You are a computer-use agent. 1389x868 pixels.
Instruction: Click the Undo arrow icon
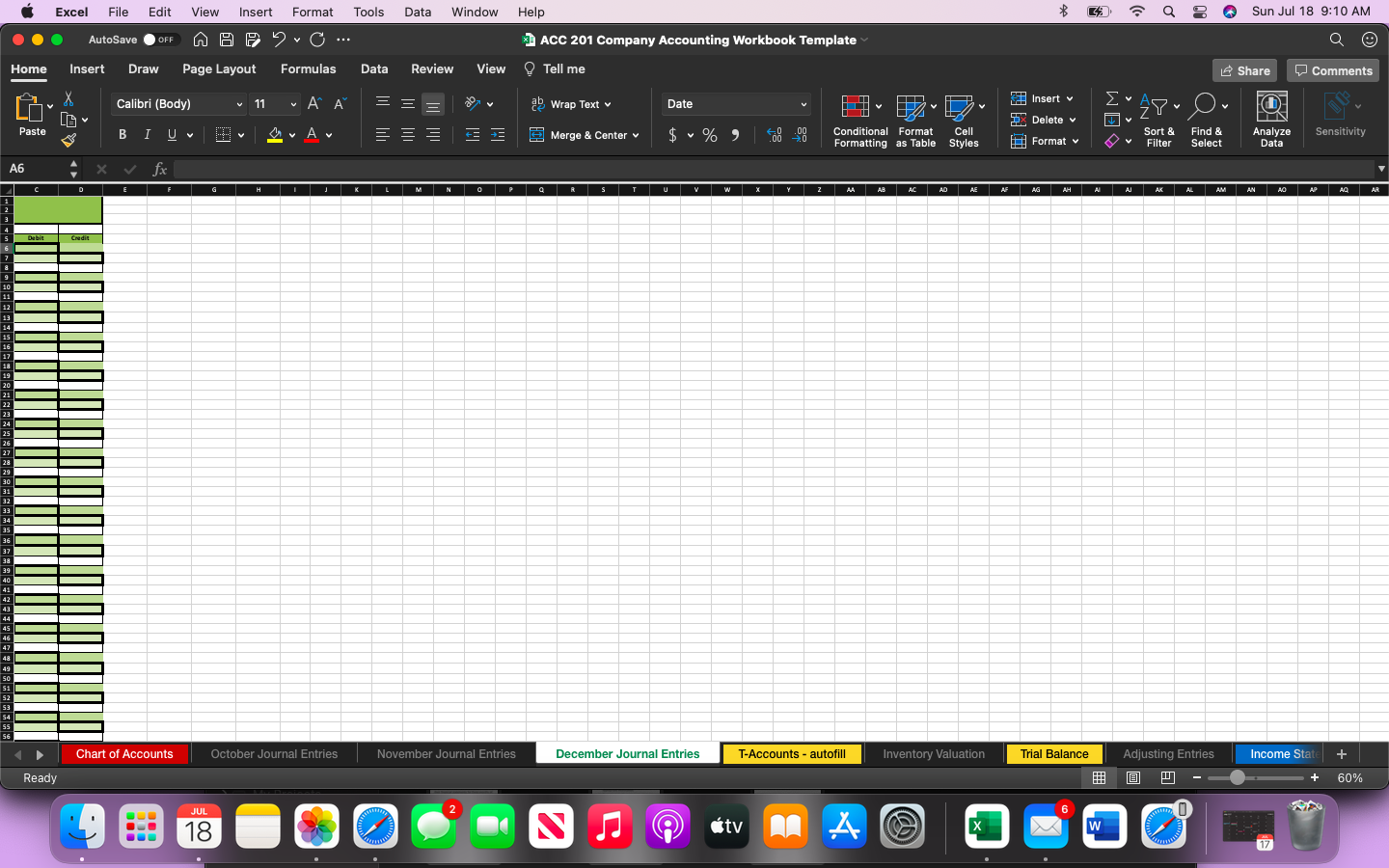click(x=279, y=40)
